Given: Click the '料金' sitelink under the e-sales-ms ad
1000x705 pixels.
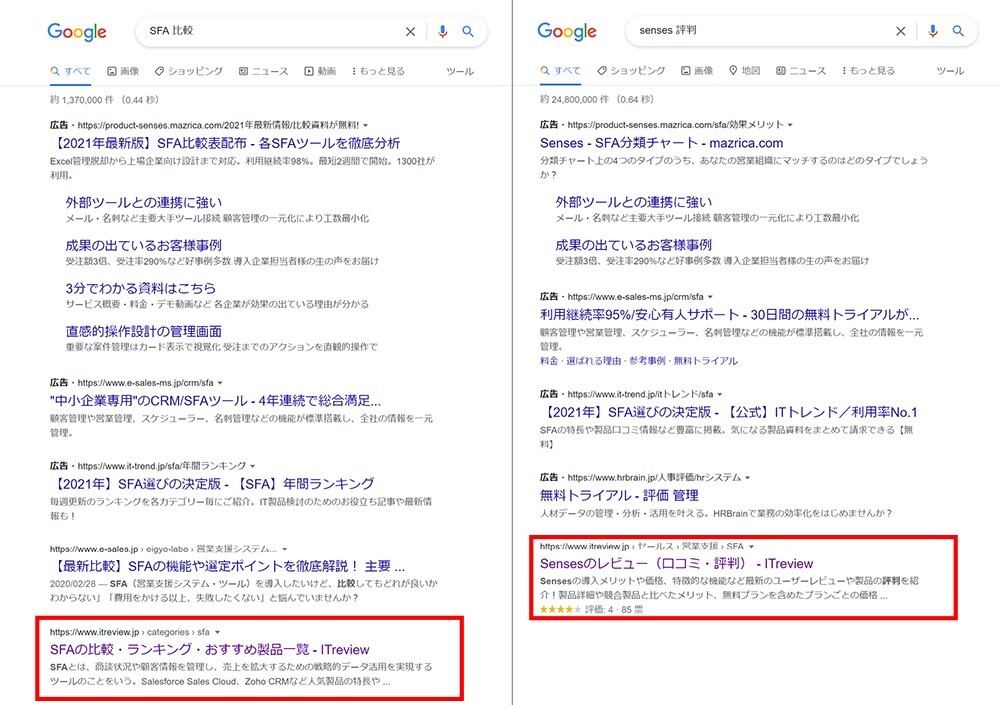Looking at the screenshot, I should 548,361.
